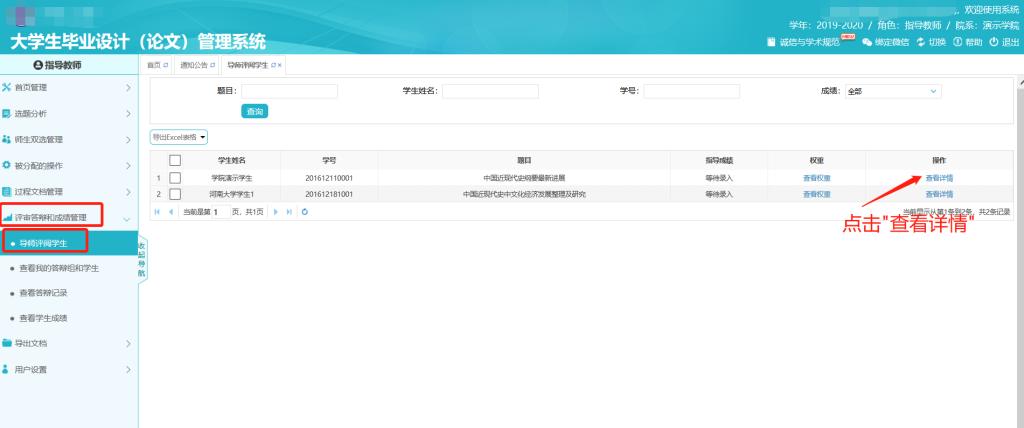This screenshot has width=1024, height=428.
Task: Tick the checkbox for 河南大学学生1 row
Action: pyautogui.click(x=175, y=194)
